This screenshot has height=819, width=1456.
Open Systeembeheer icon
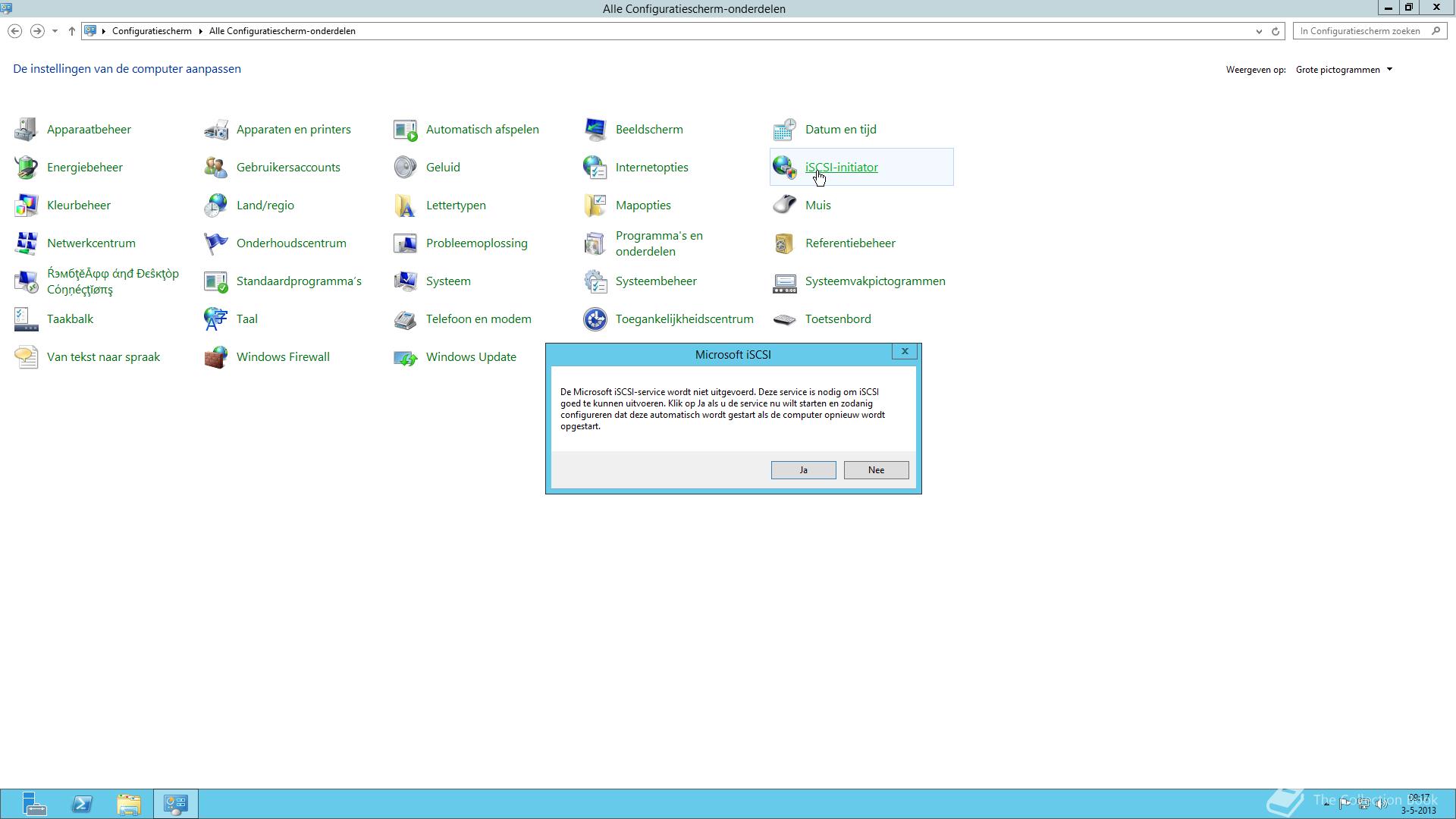tap(595, 281)
